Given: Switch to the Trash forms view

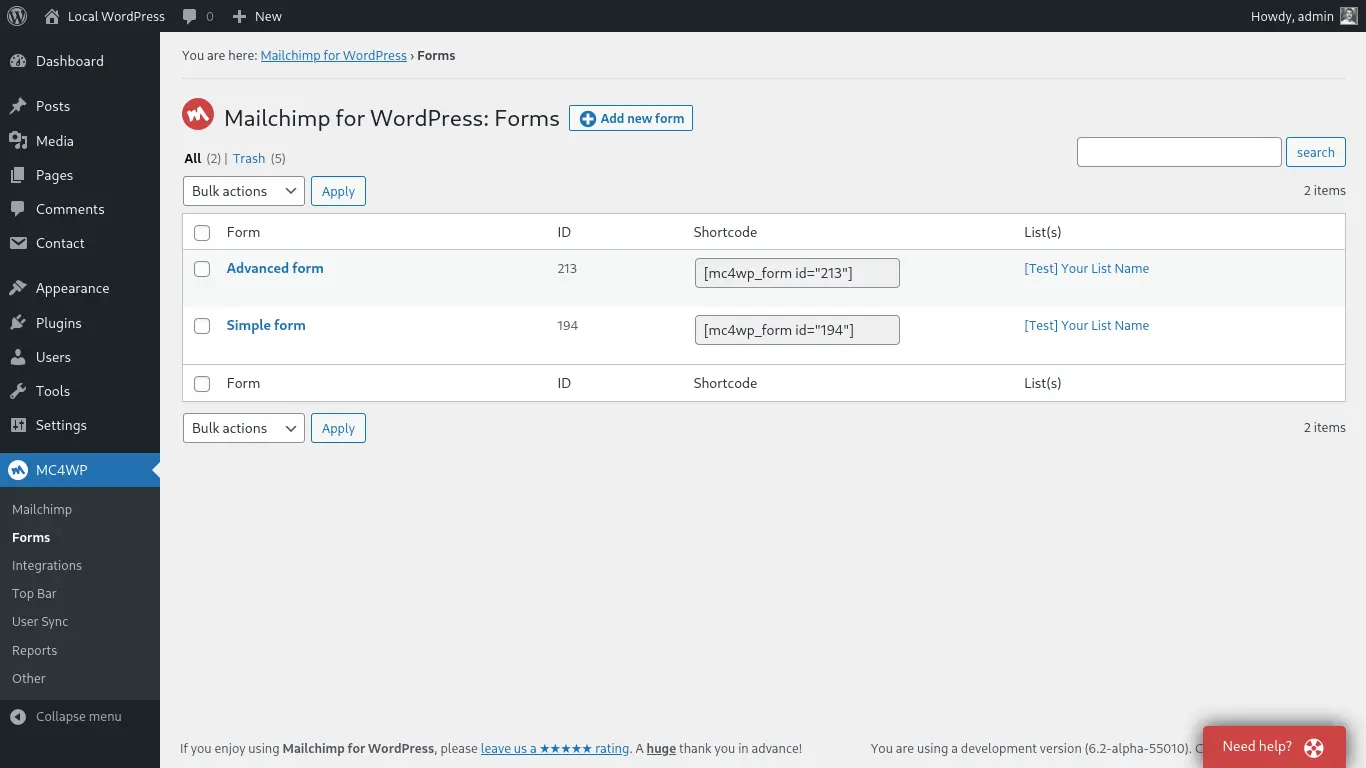Looking at the screenshot, I should (x=249, y=158).
